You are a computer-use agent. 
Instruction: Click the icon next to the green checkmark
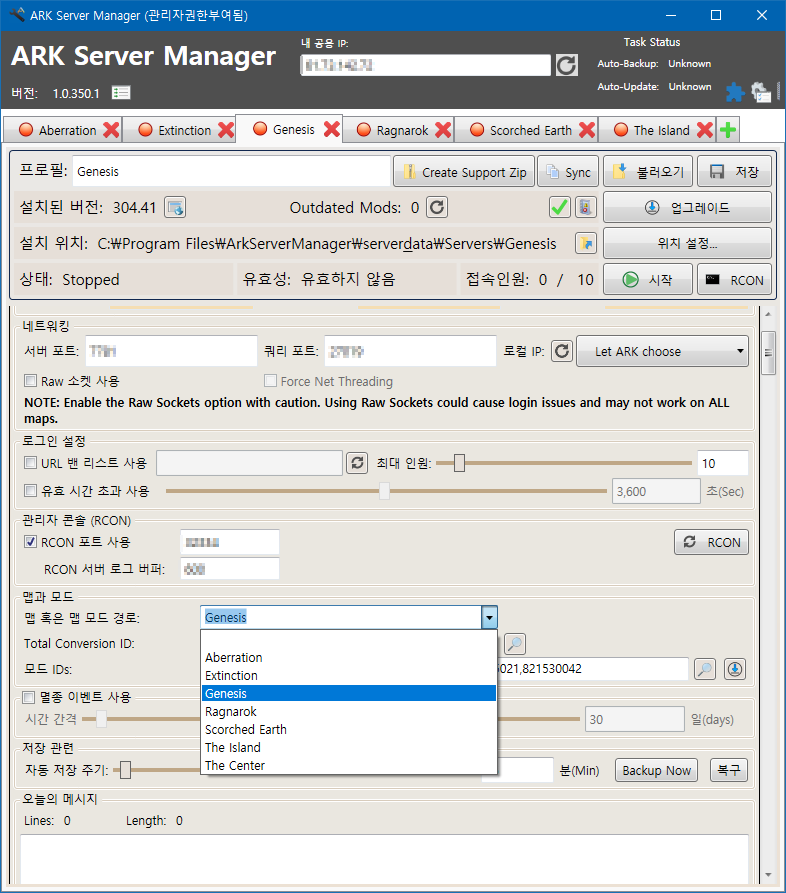pos(585,207)
